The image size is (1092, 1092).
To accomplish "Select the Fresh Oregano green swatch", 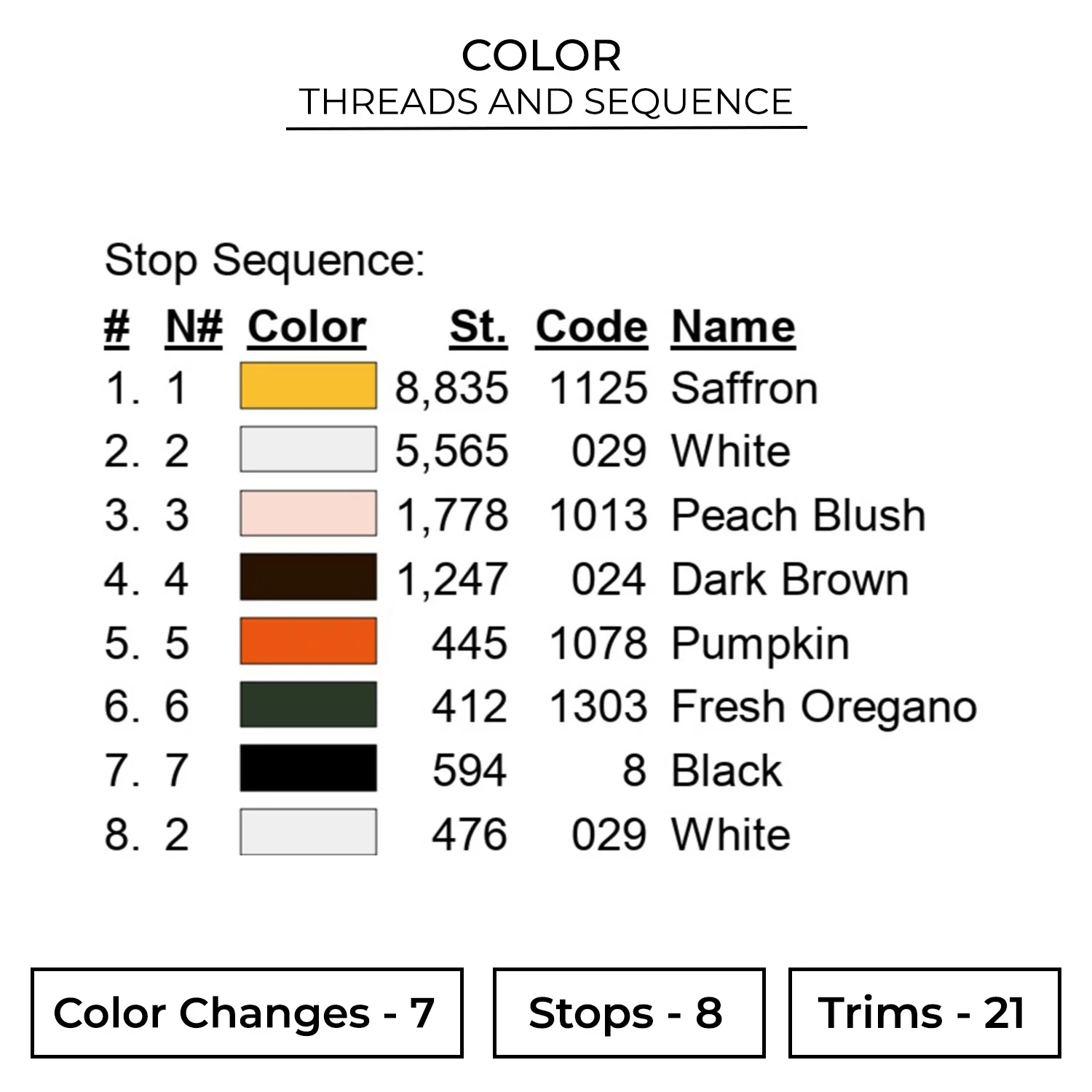I will point(308,705).
